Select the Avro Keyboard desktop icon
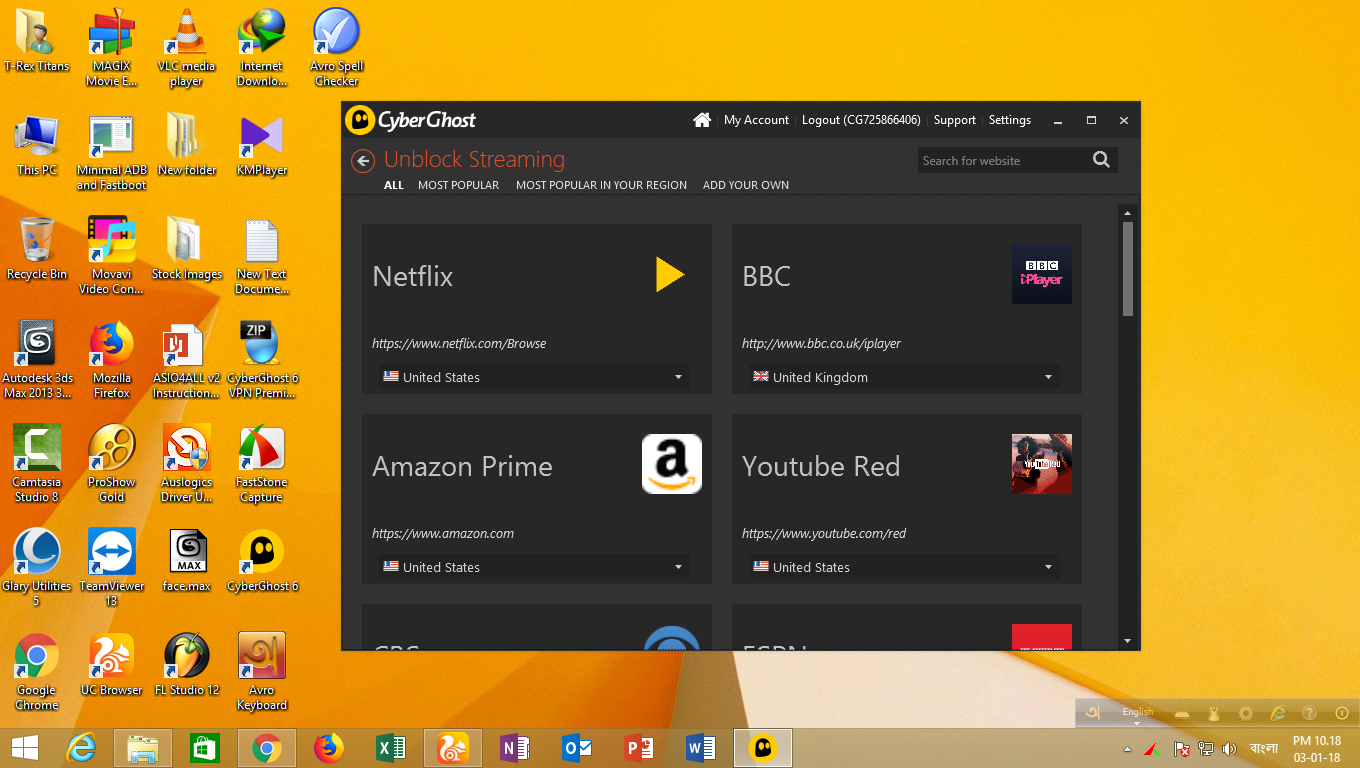This screenshot has height=768, width=1360. (x=262, y=672)
